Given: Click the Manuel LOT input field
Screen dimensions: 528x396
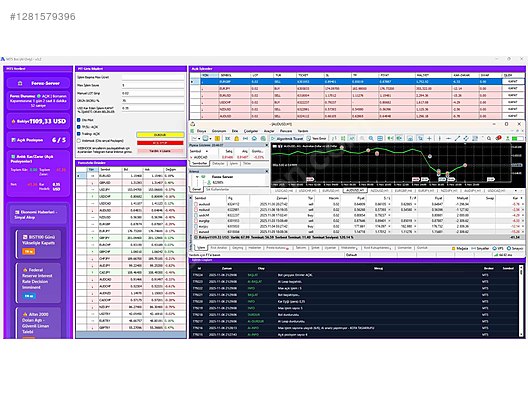Looking at the screenshot, I should pyautogui.click(x=153, y=93).
